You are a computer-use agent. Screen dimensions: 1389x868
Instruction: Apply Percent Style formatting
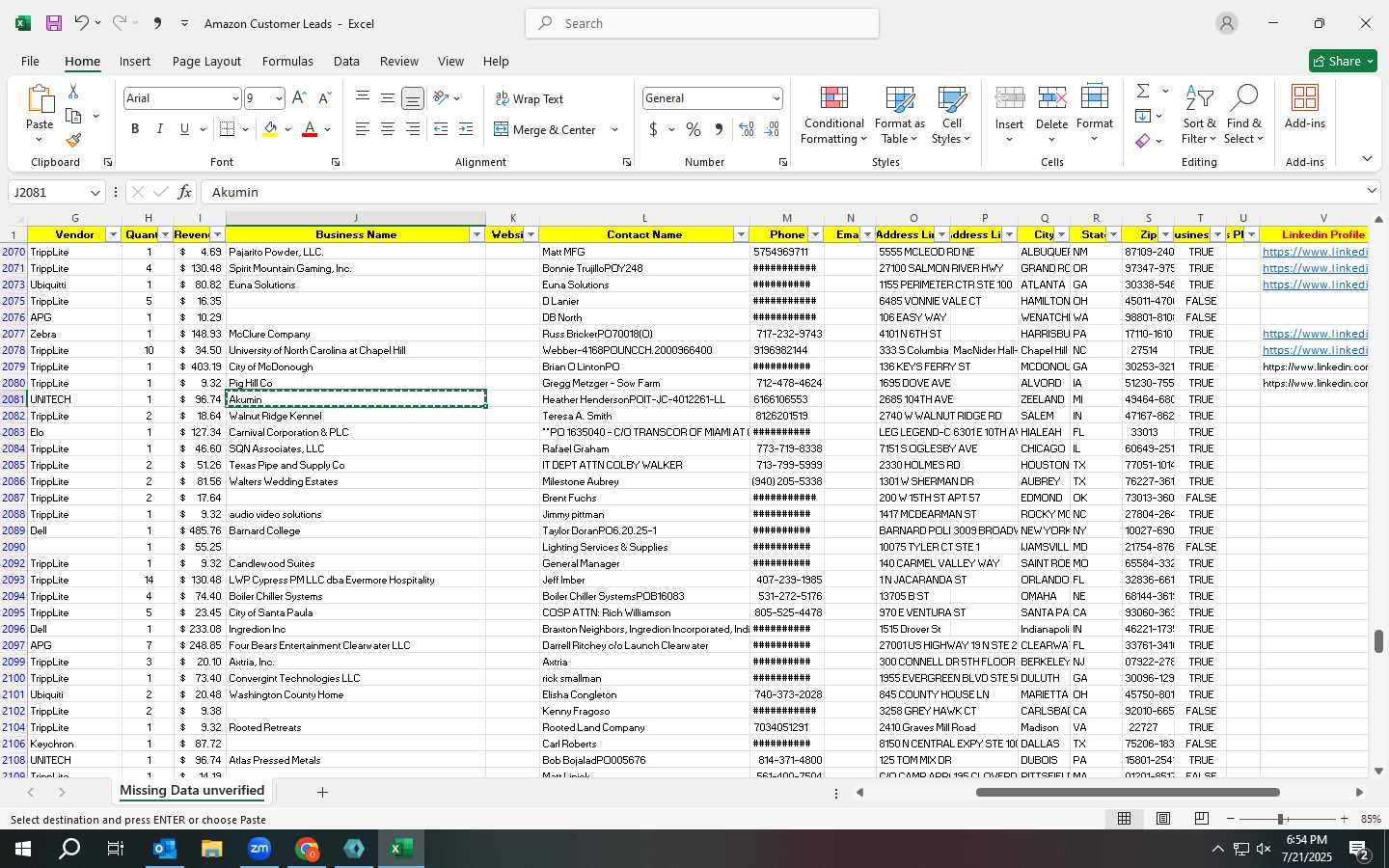coord(694,129)
